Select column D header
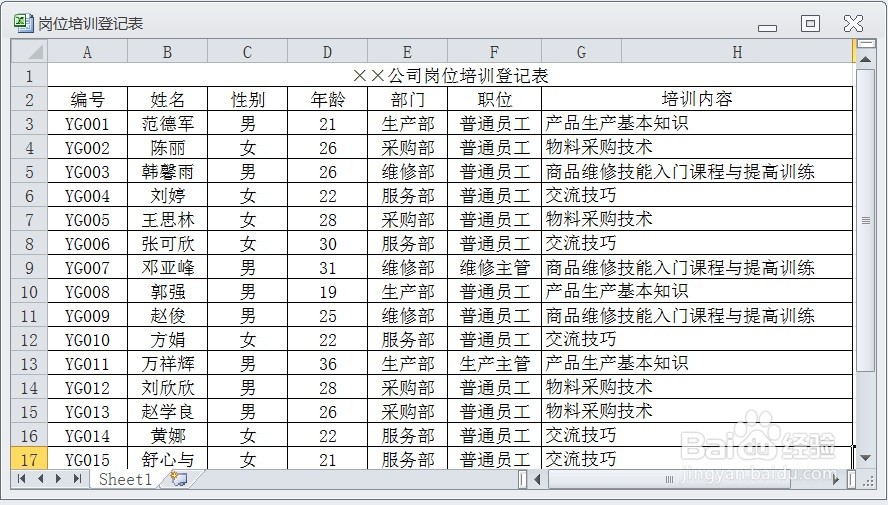 coord(327,52)
